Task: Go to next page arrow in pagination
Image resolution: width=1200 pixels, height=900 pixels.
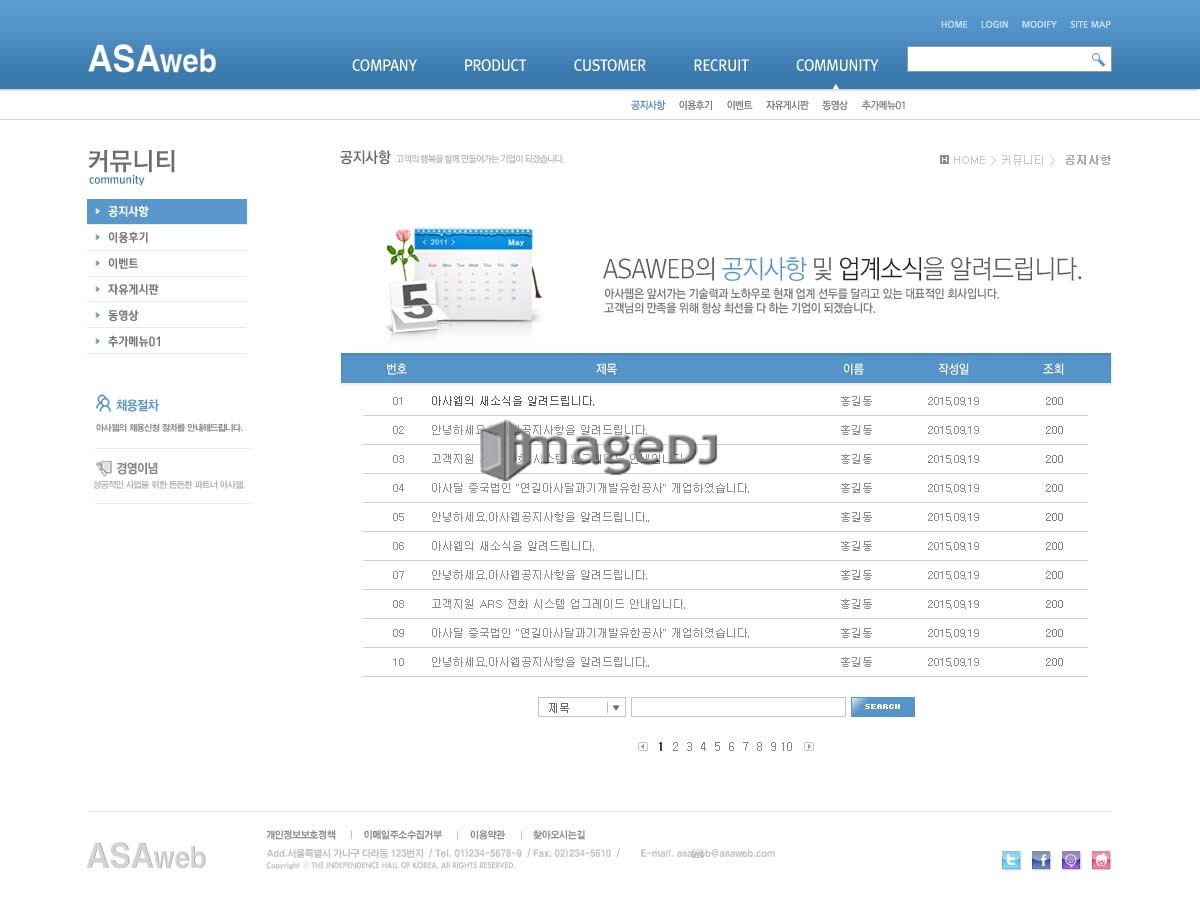Action: pyautogui.click(x=809, y=747)
